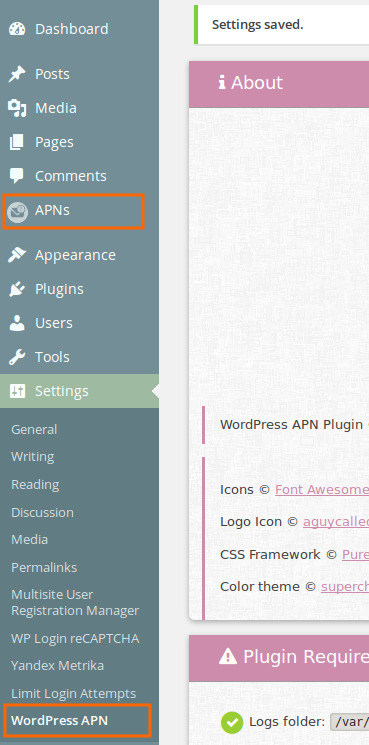The image size is (369, 745).
Task: Click the About panel header
Action: coord(279,84)
